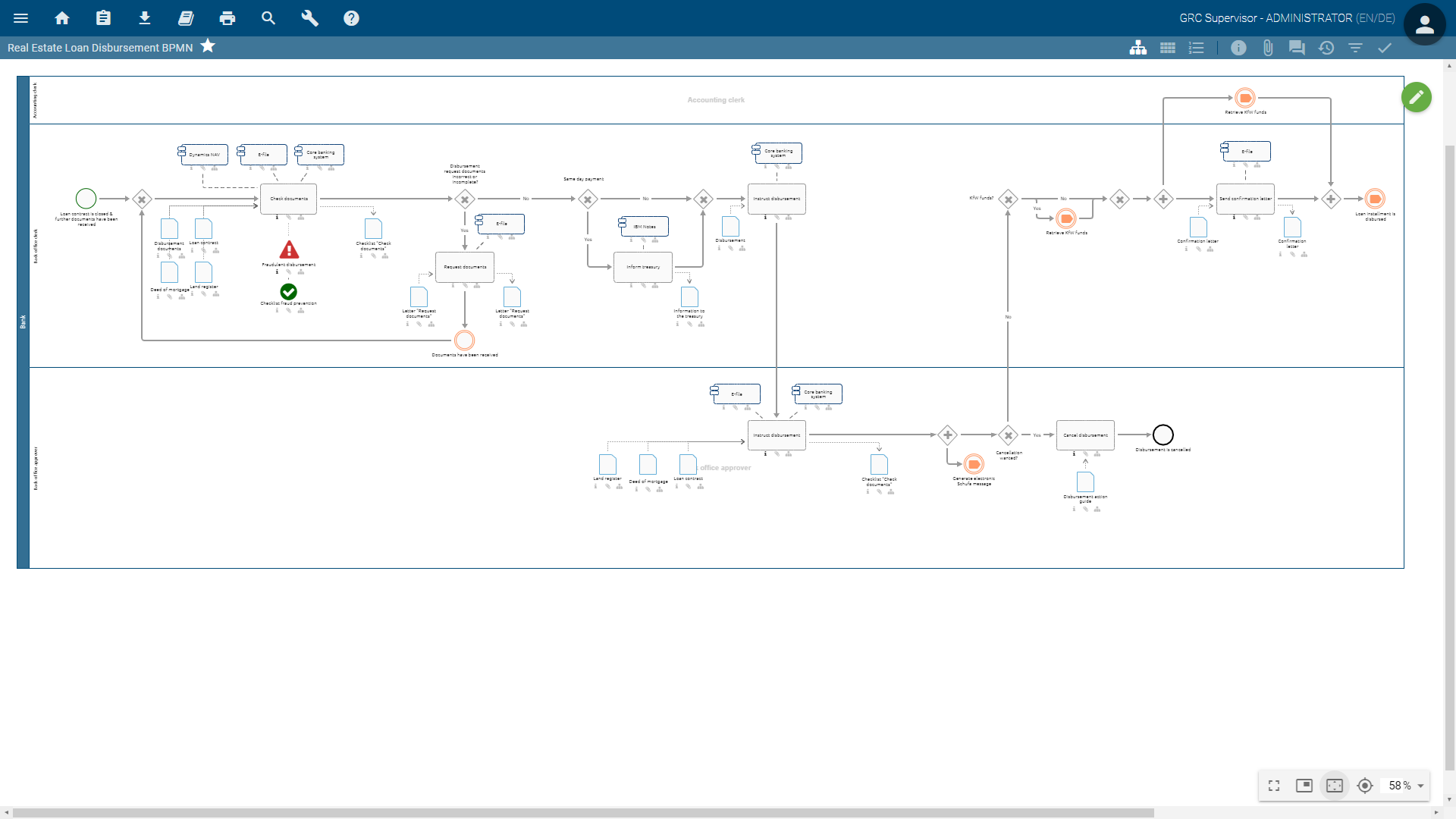The width and height of the screenshot is (1456, 819).
Task: Click the checkmark approval icon
Action: (x=1385, y=47)
